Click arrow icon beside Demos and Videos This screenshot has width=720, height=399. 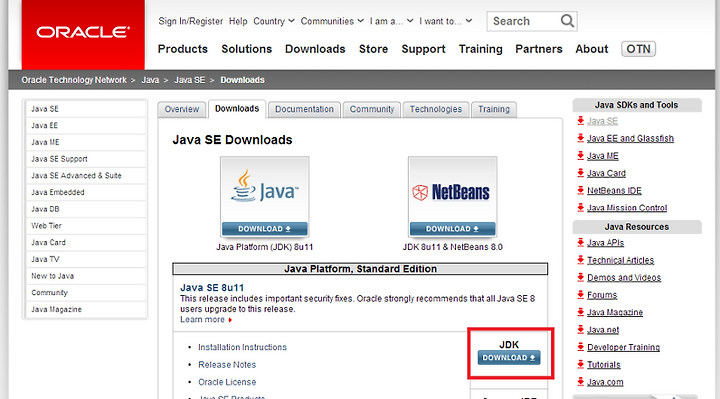tap(580, 277)
